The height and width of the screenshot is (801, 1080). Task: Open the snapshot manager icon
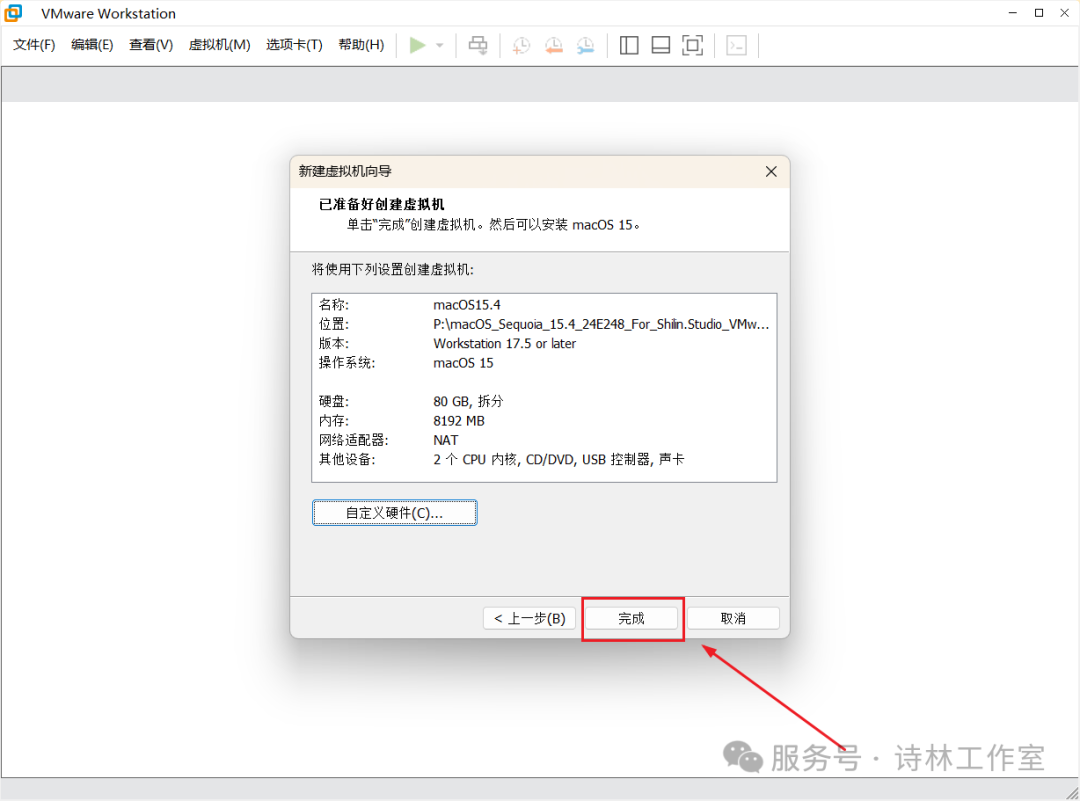pyautogui.click(x=585, y=45)
